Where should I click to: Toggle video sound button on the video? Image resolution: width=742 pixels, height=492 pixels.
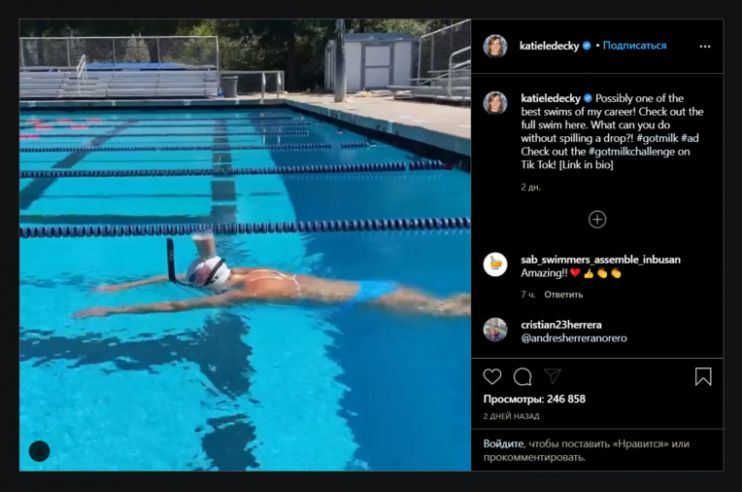39,450
